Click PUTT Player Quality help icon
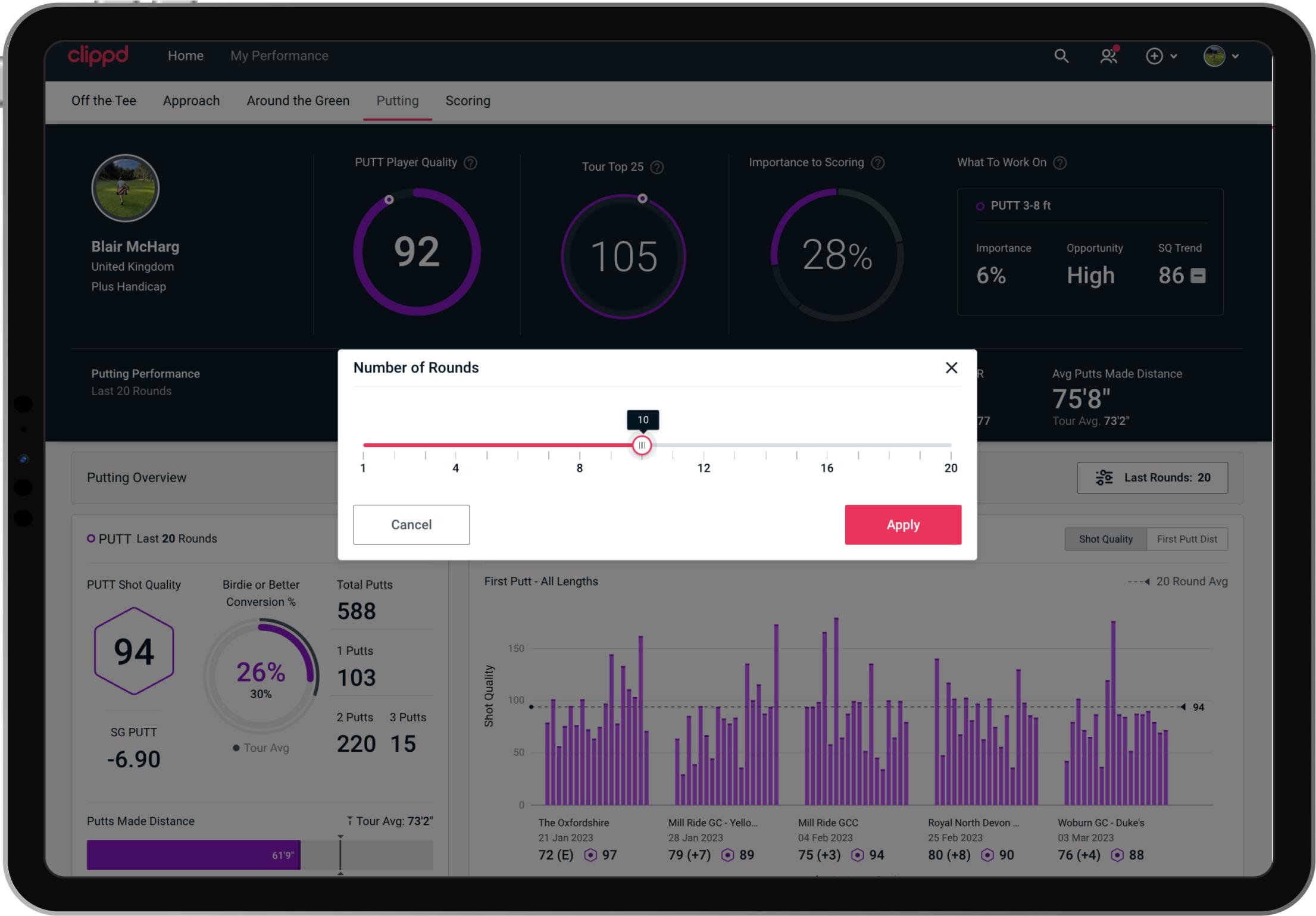Image resolution: width=1316 pixels, height=916 pixels. 470,162
